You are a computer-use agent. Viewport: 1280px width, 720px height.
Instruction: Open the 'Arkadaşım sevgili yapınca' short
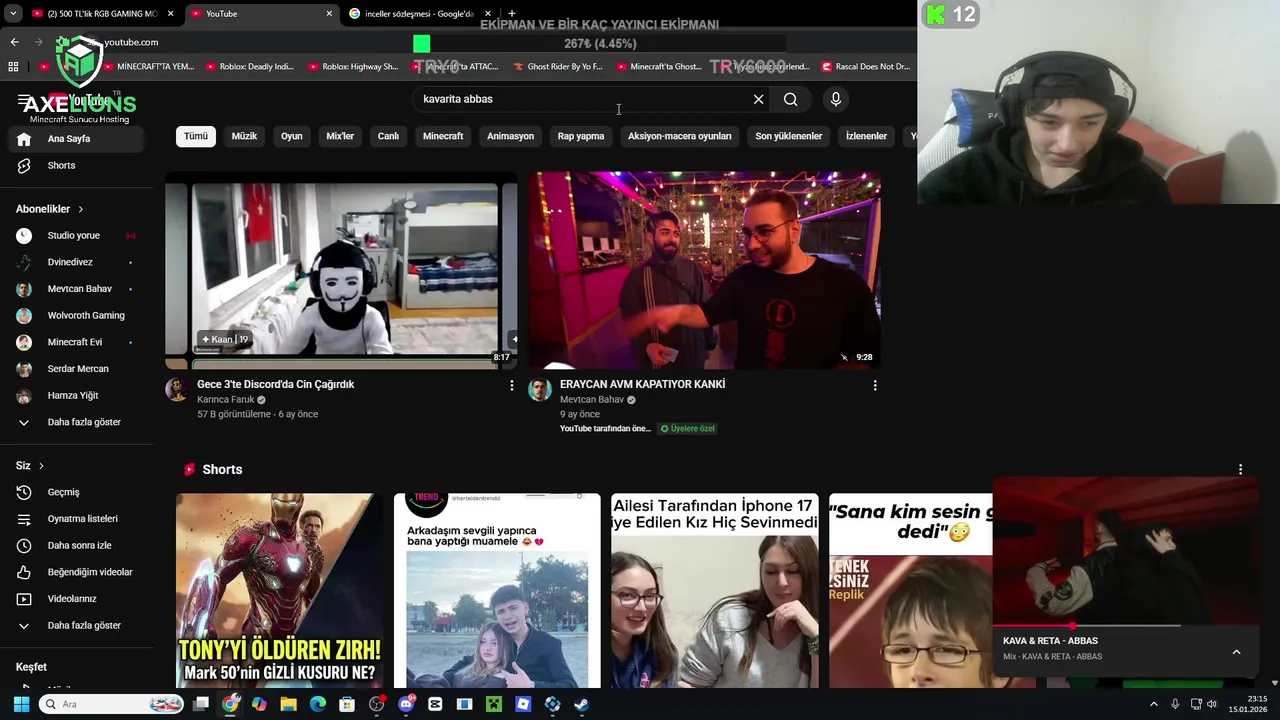[497, 591]
